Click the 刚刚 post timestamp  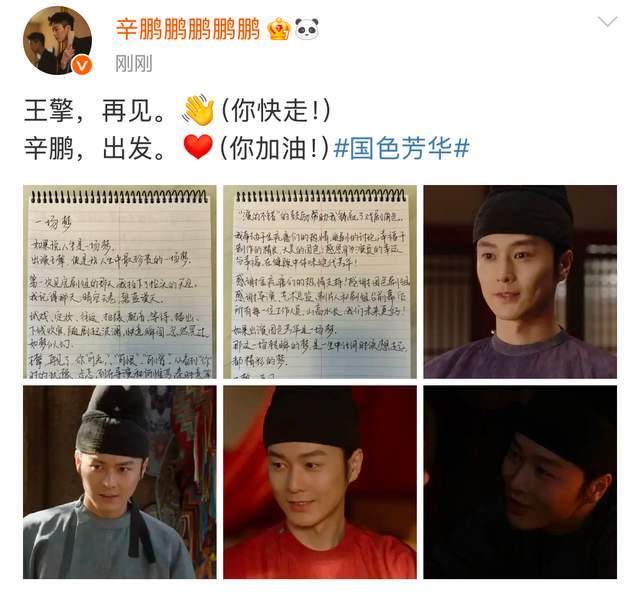click(x=133, y=64)
